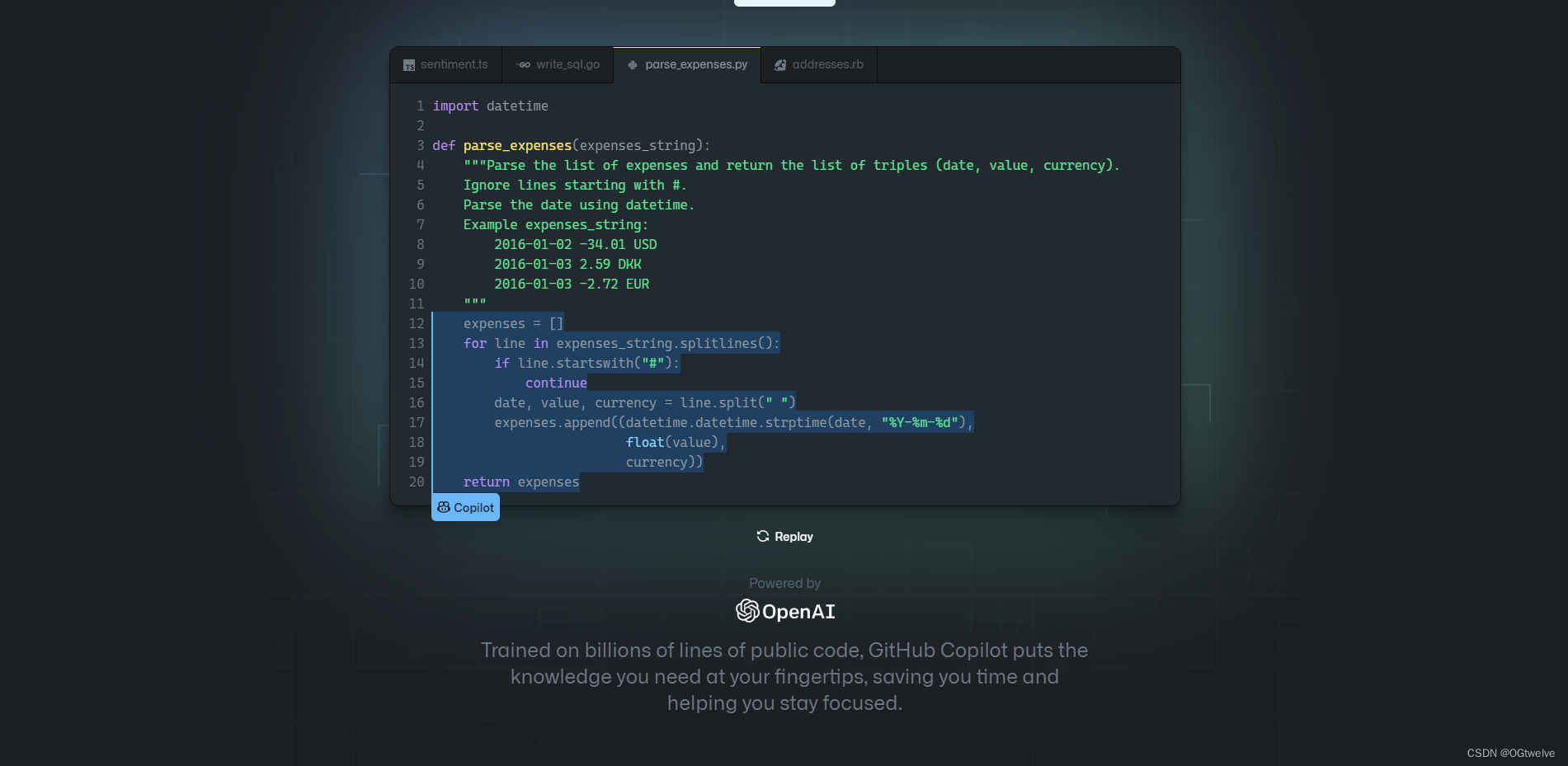Switch to the write_sql.go tab
Viewport: 1568px width, 766px height.
[558, 64]
